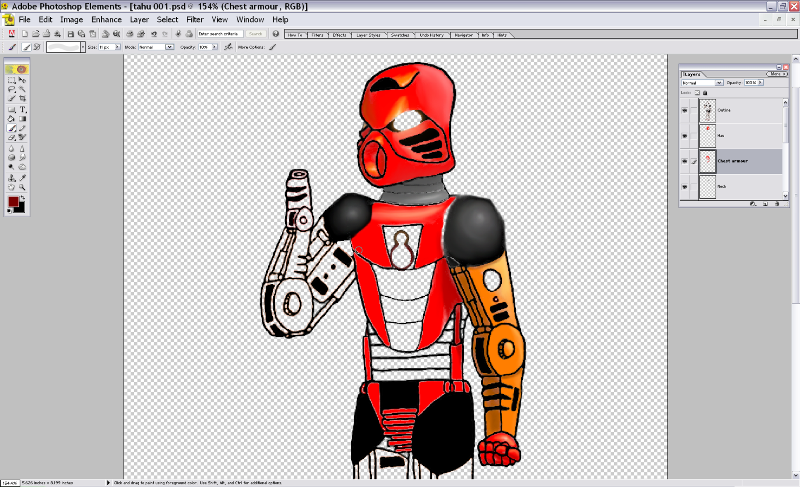
Task: Click the New document icon
Action: (x=24, y=34)
